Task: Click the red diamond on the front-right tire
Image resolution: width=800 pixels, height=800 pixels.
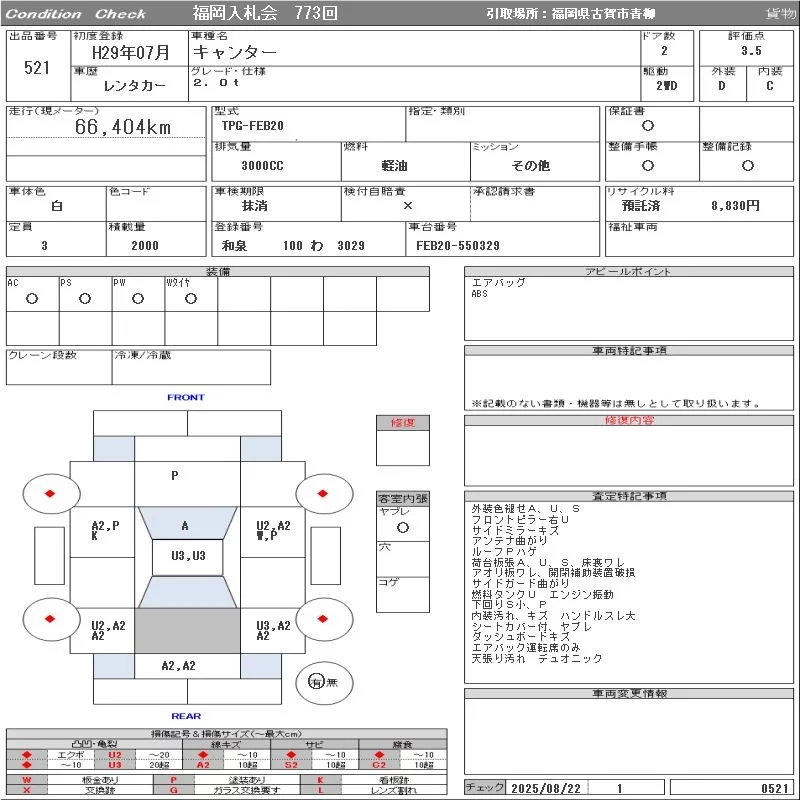Action: pyautogui.click(x=322, y=493)
